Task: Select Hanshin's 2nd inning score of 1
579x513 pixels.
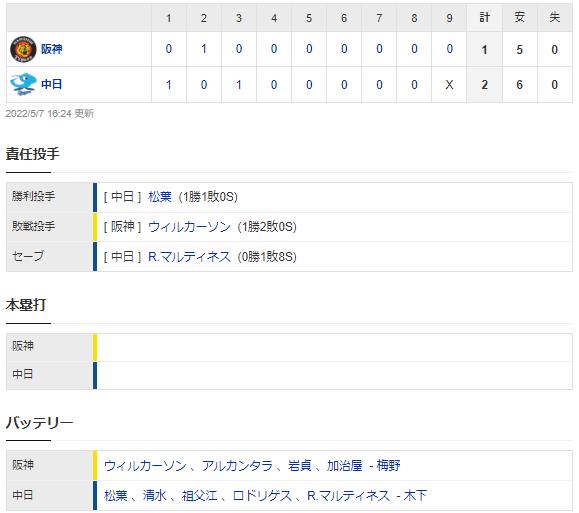Action: 204,49
